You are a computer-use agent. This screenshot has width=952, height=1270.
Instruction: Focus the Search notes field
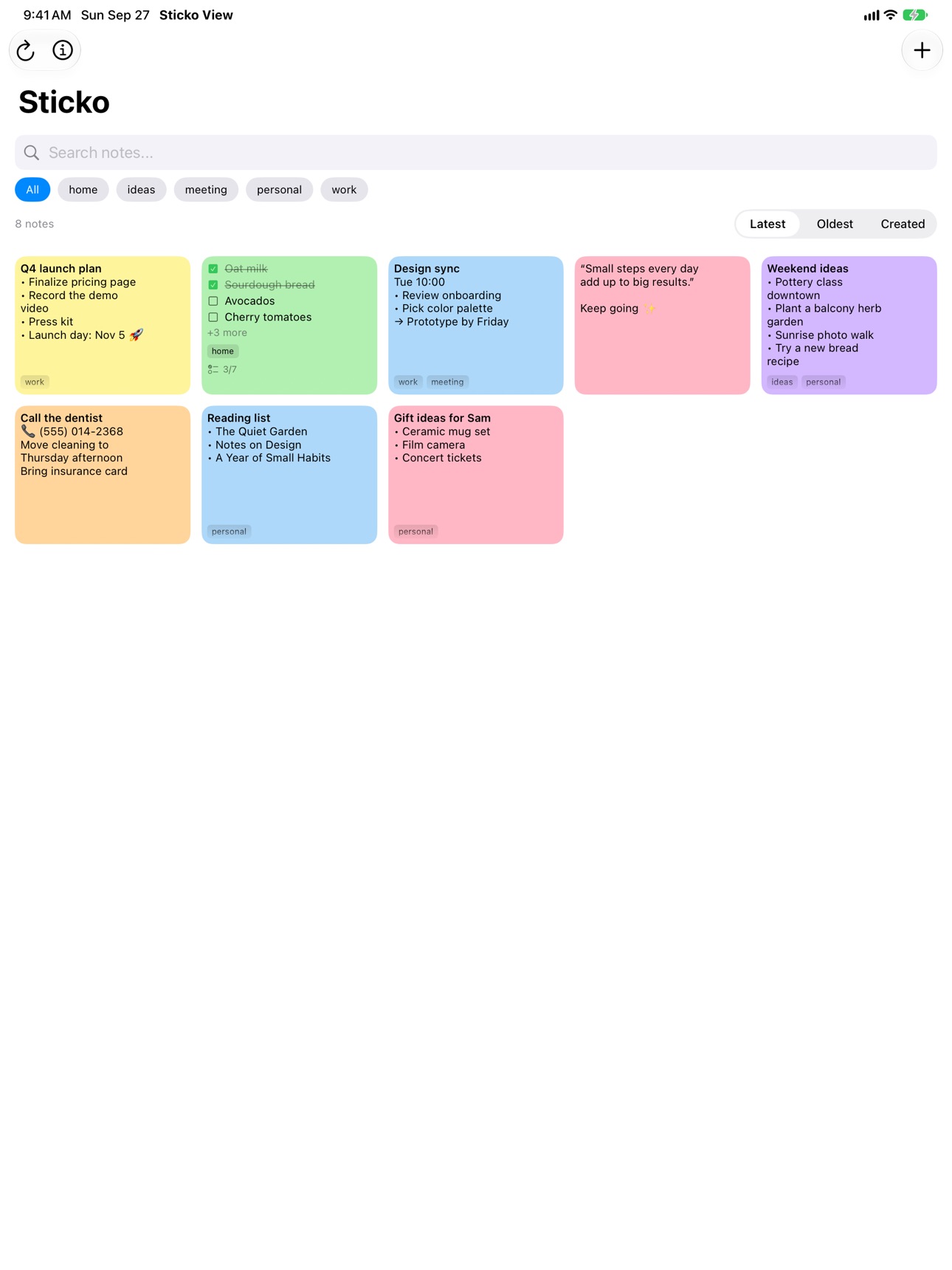476,153
